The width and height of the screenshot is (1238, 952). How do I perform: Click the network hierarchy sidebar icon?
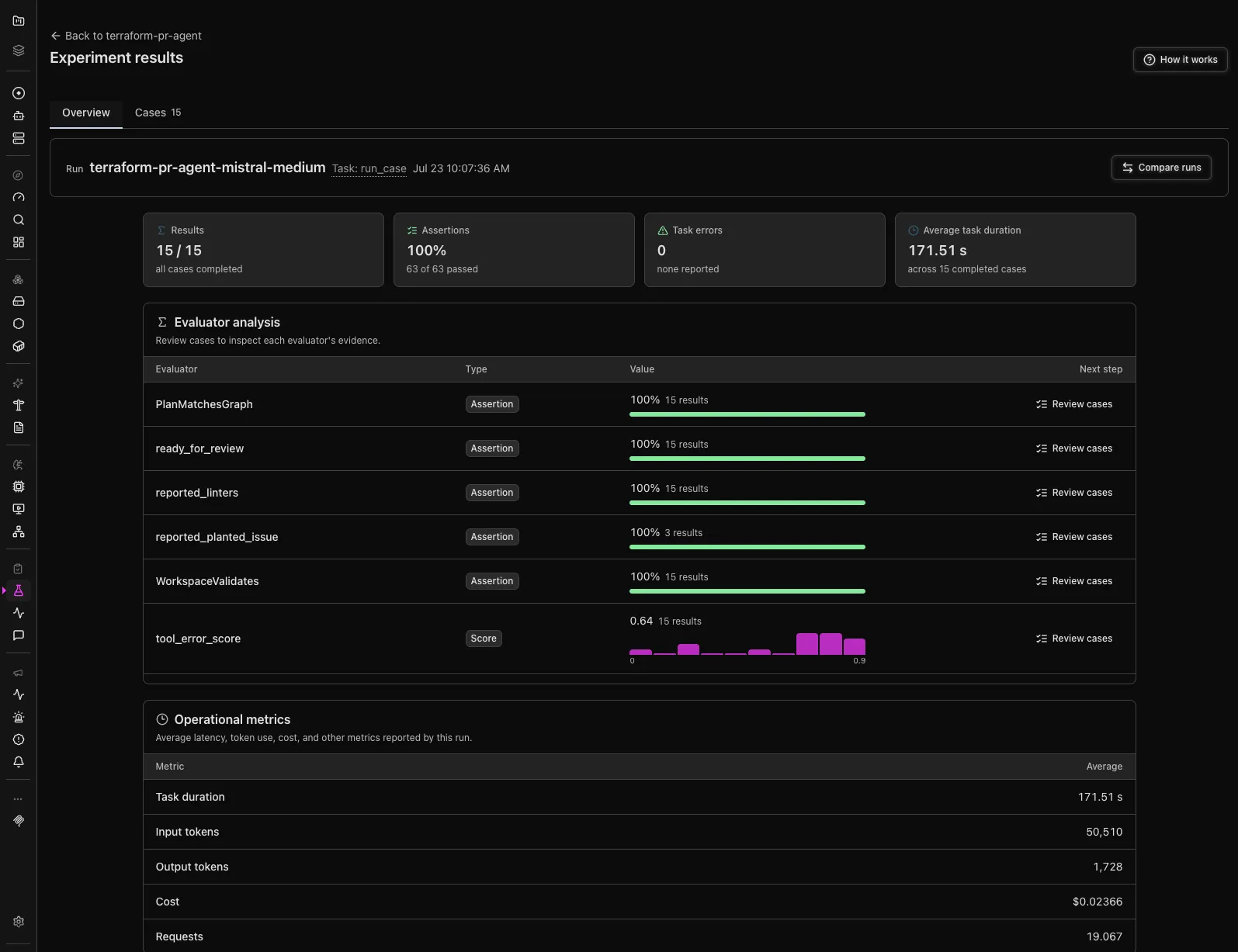coord(19,531)
